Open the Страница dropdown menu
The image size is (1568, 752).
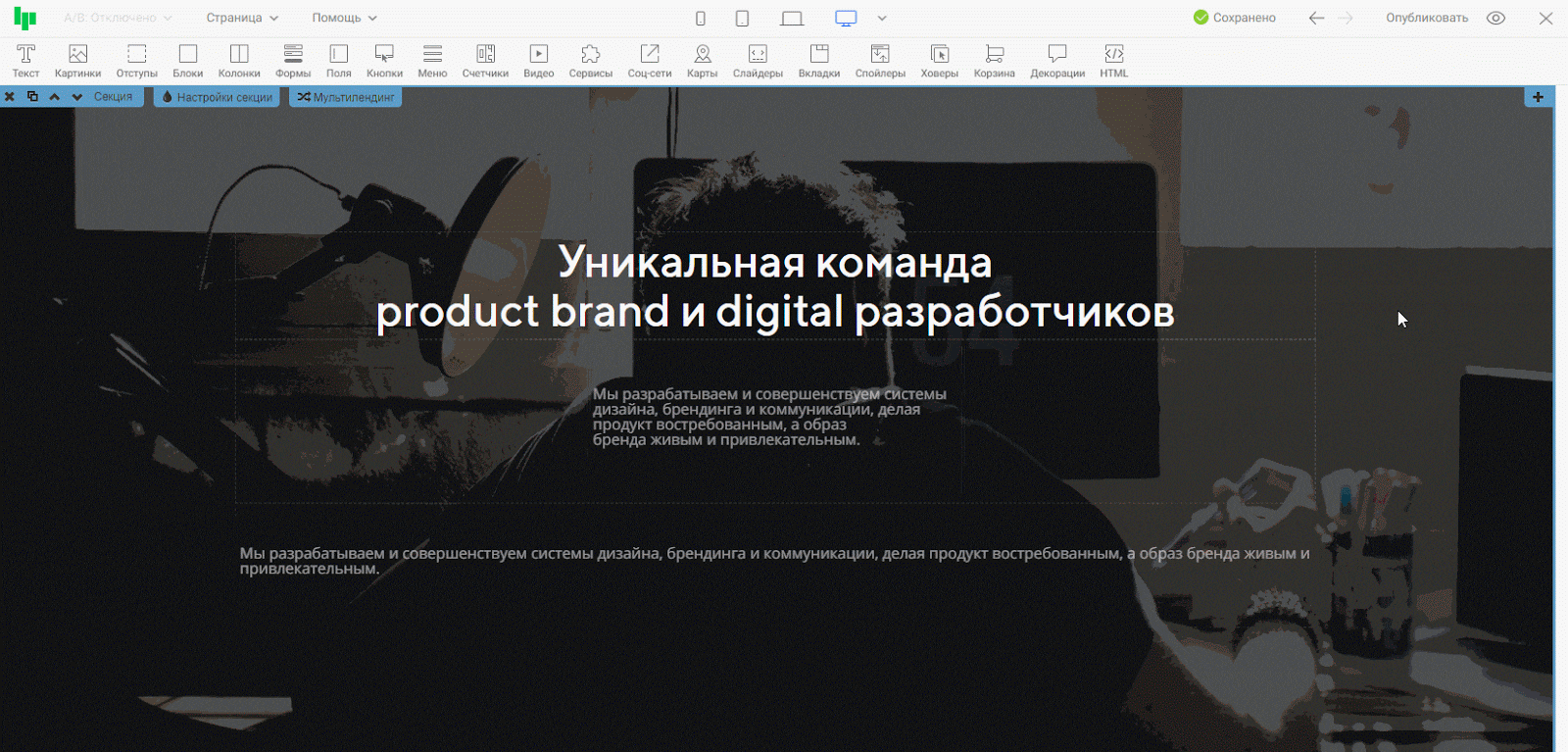click(242, 18)
